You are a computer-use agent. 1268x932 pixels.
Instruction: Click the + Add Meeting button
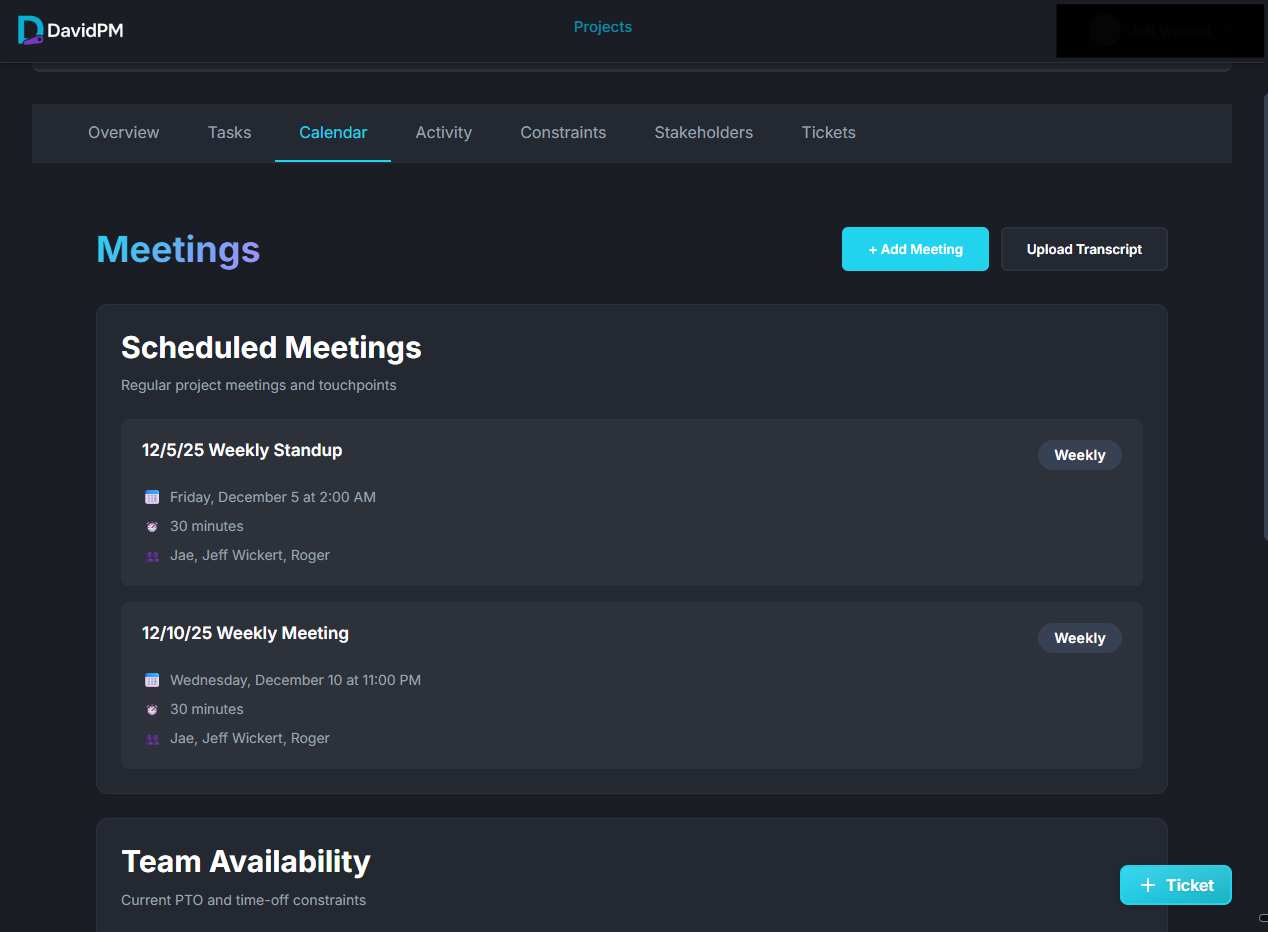915,249
